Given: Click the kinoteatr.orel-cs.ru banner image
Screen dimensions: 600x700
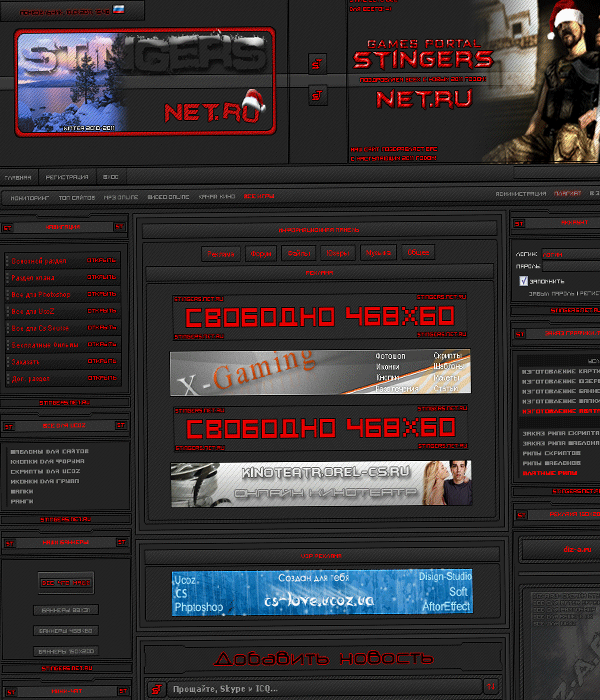Looking at the screenshot, I should pyautogui.click(x=321, y=483).
